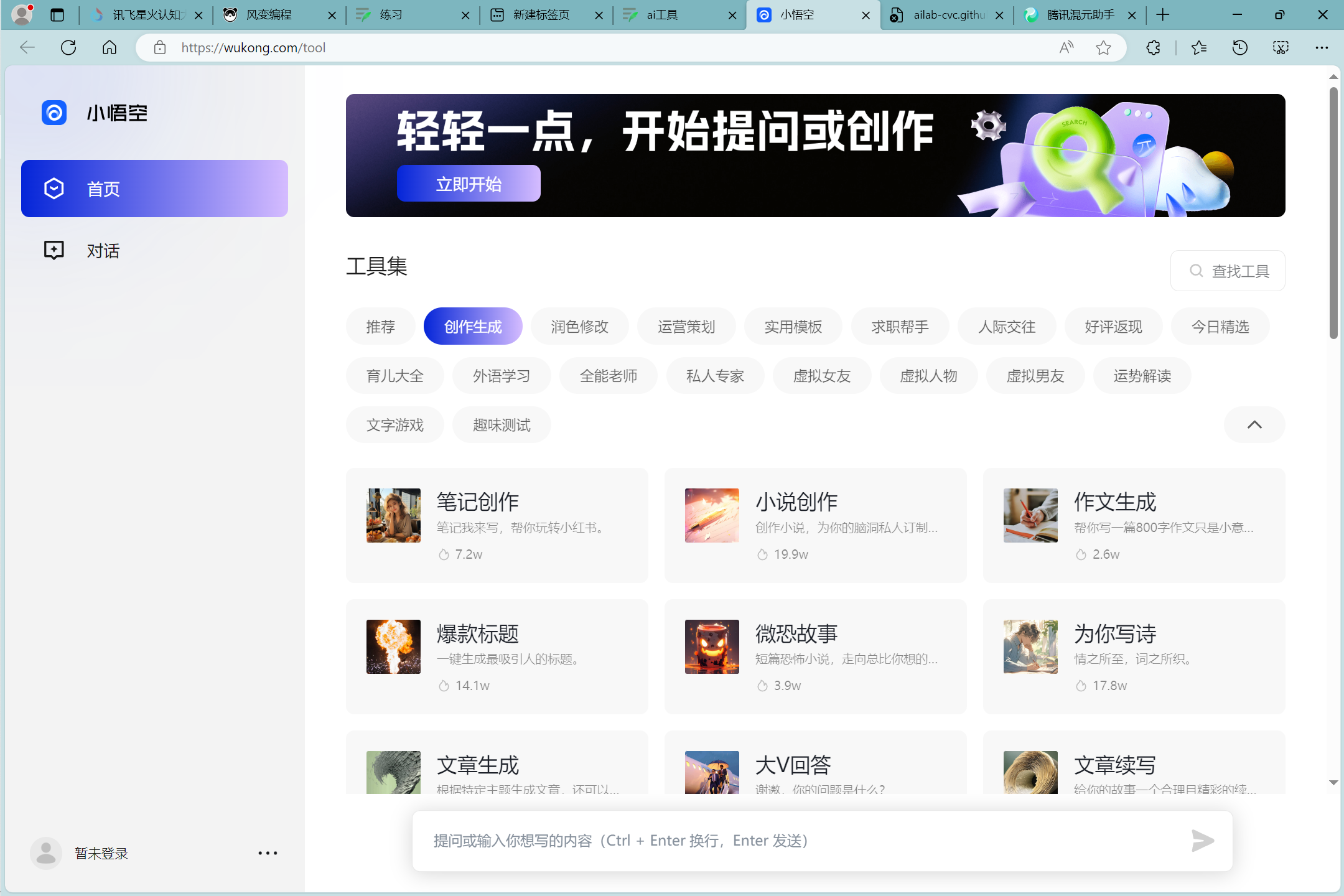Viewport: 1344px width, 896px height.
Task: Select the 好评返现 category chip
Action: click(x=1114, y=326)
